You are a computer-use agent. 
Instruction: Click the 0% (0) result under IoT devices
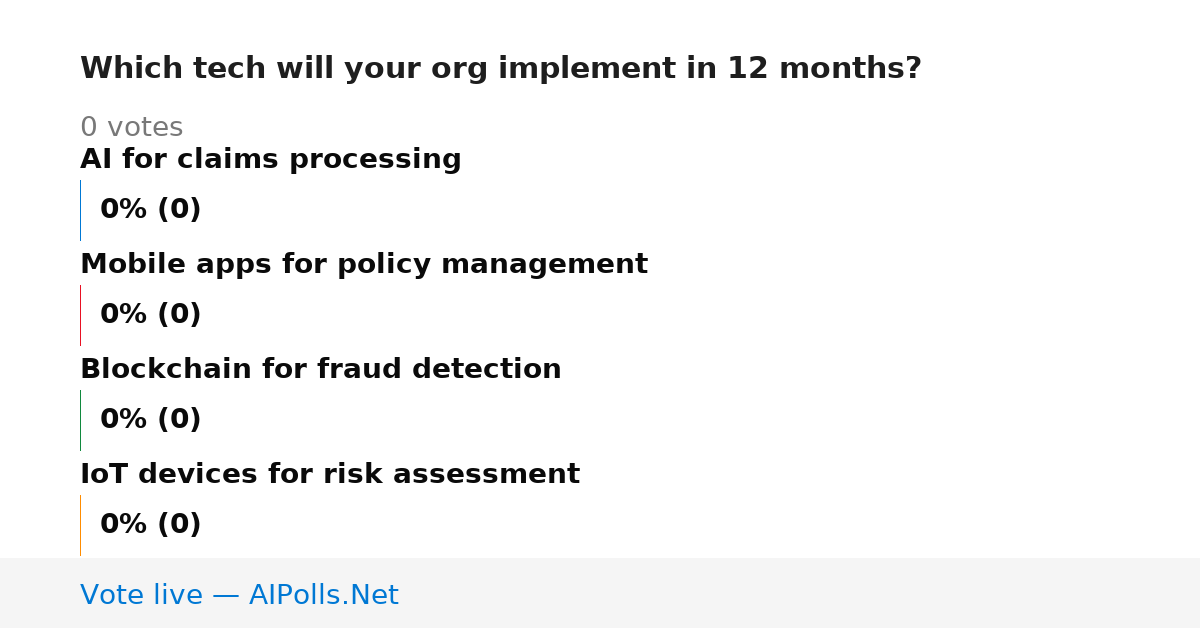[151, 525]
